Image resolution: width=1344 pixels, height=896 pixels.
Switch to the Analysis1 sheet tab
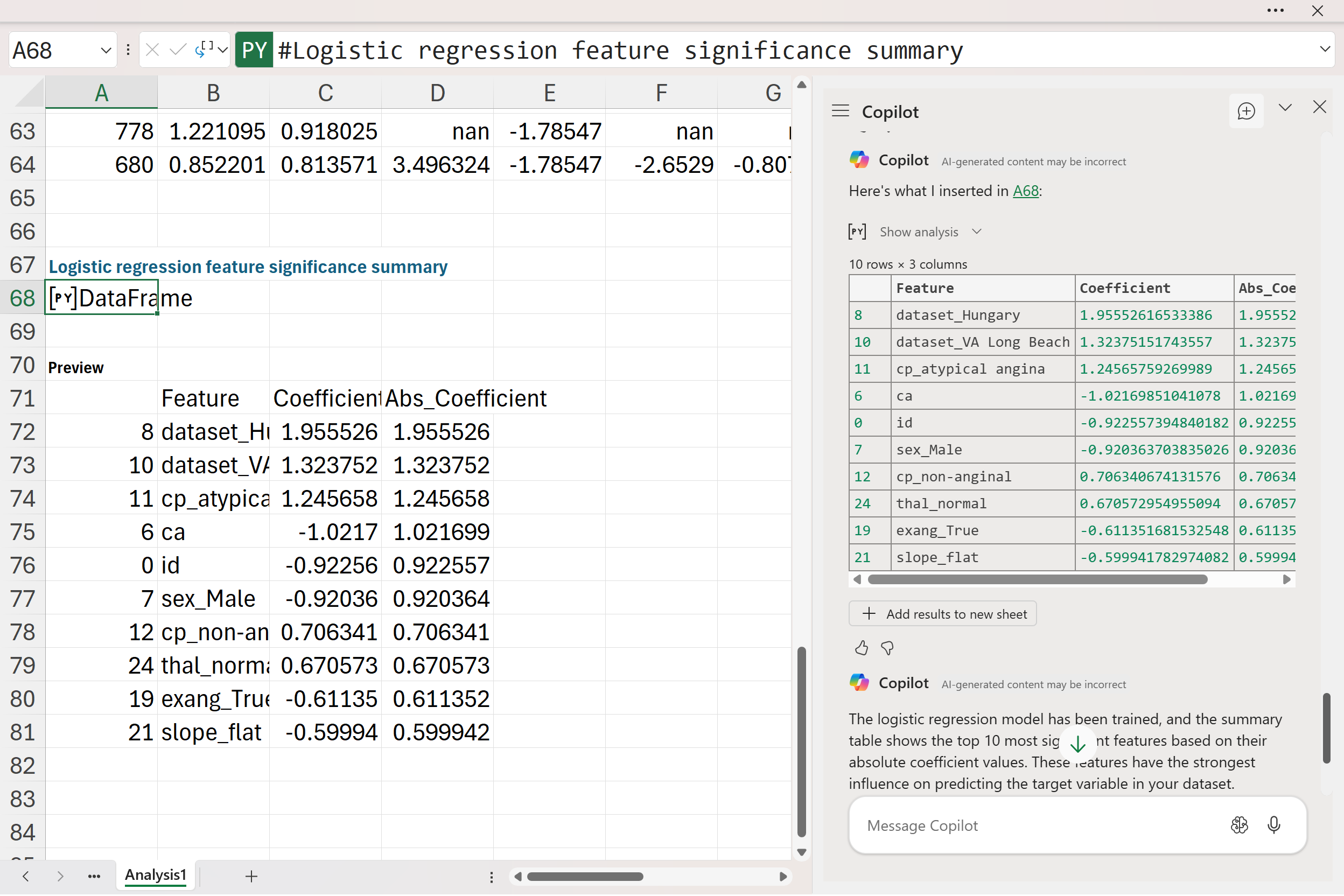[156, 875]
